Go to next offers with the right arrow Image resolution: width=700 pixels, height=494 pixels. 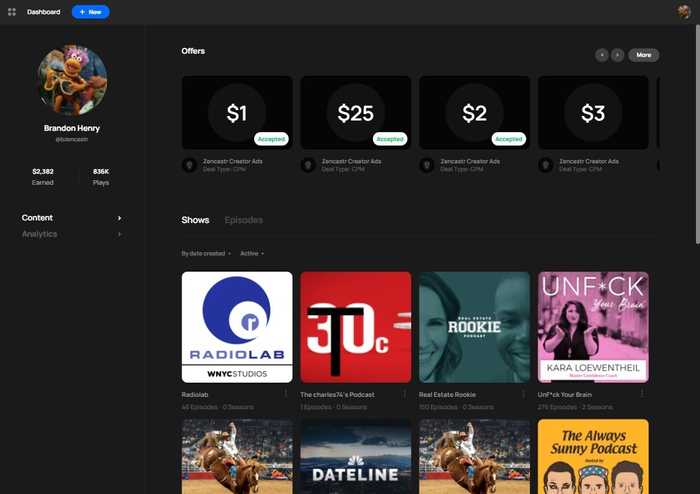point(617,55)
